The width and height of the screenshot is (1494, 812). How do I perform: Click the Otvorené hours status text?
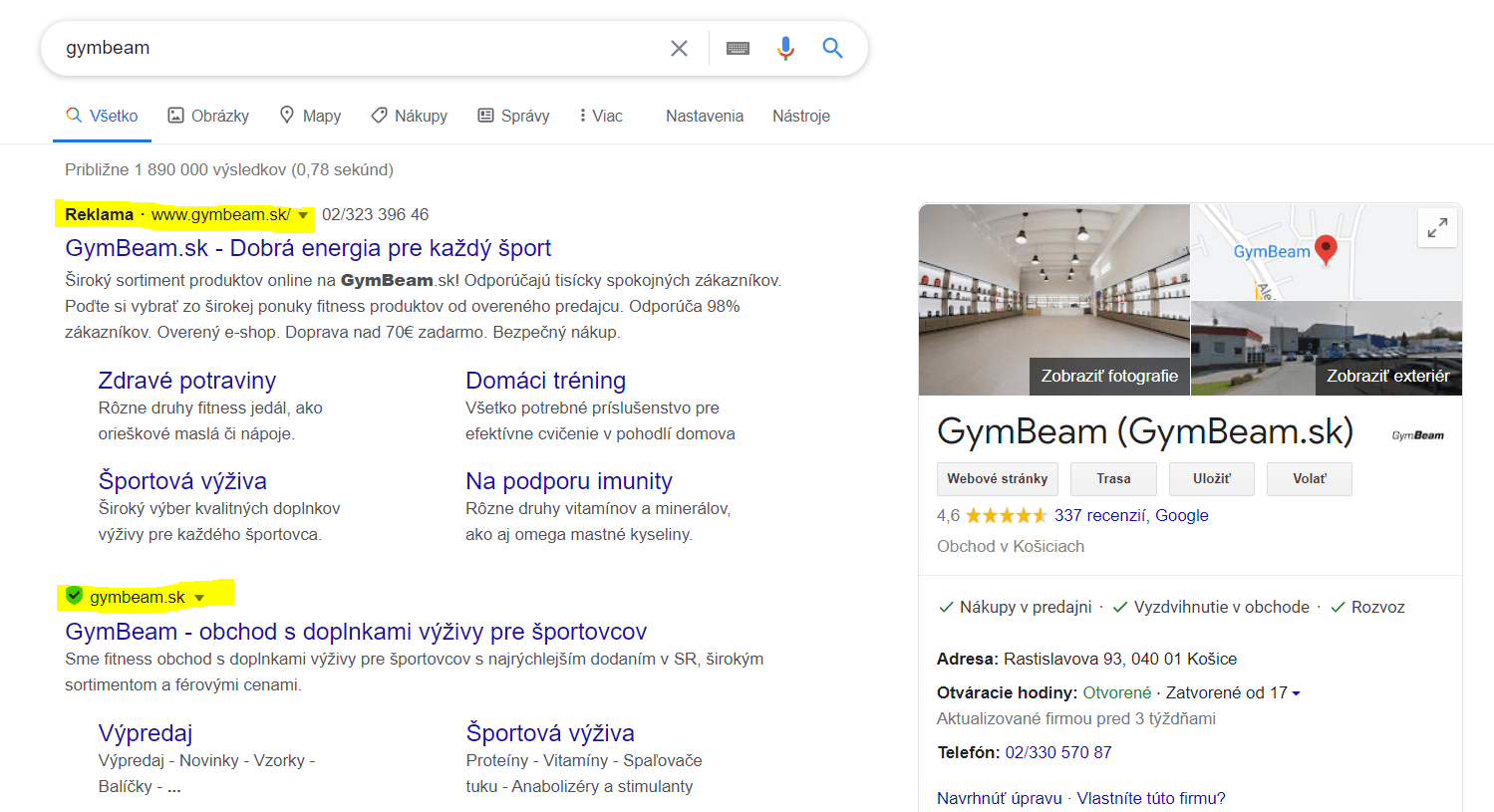[x=1117, y=692]
